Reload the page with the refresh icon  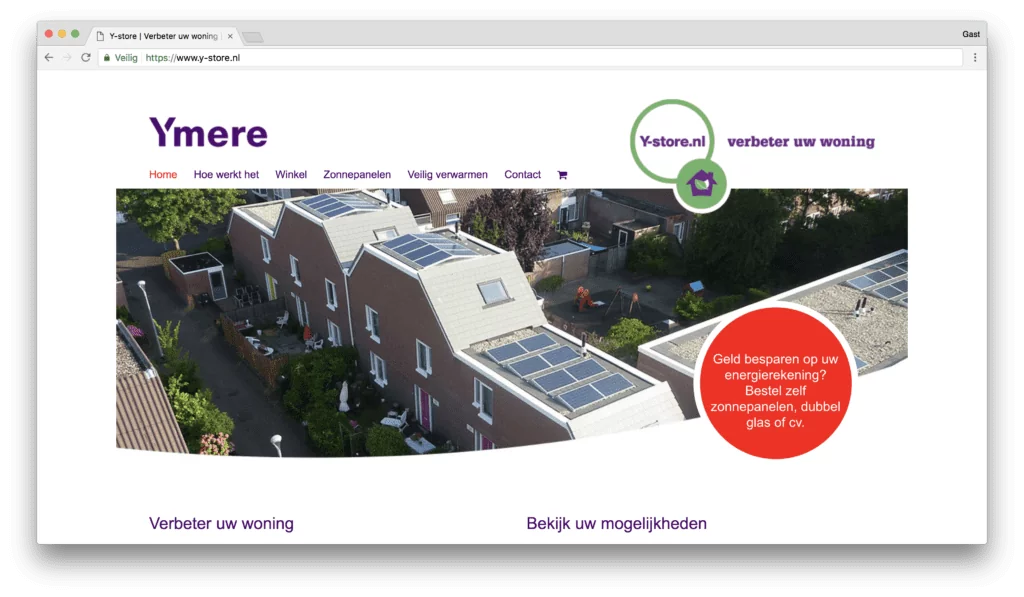(86, 58)
